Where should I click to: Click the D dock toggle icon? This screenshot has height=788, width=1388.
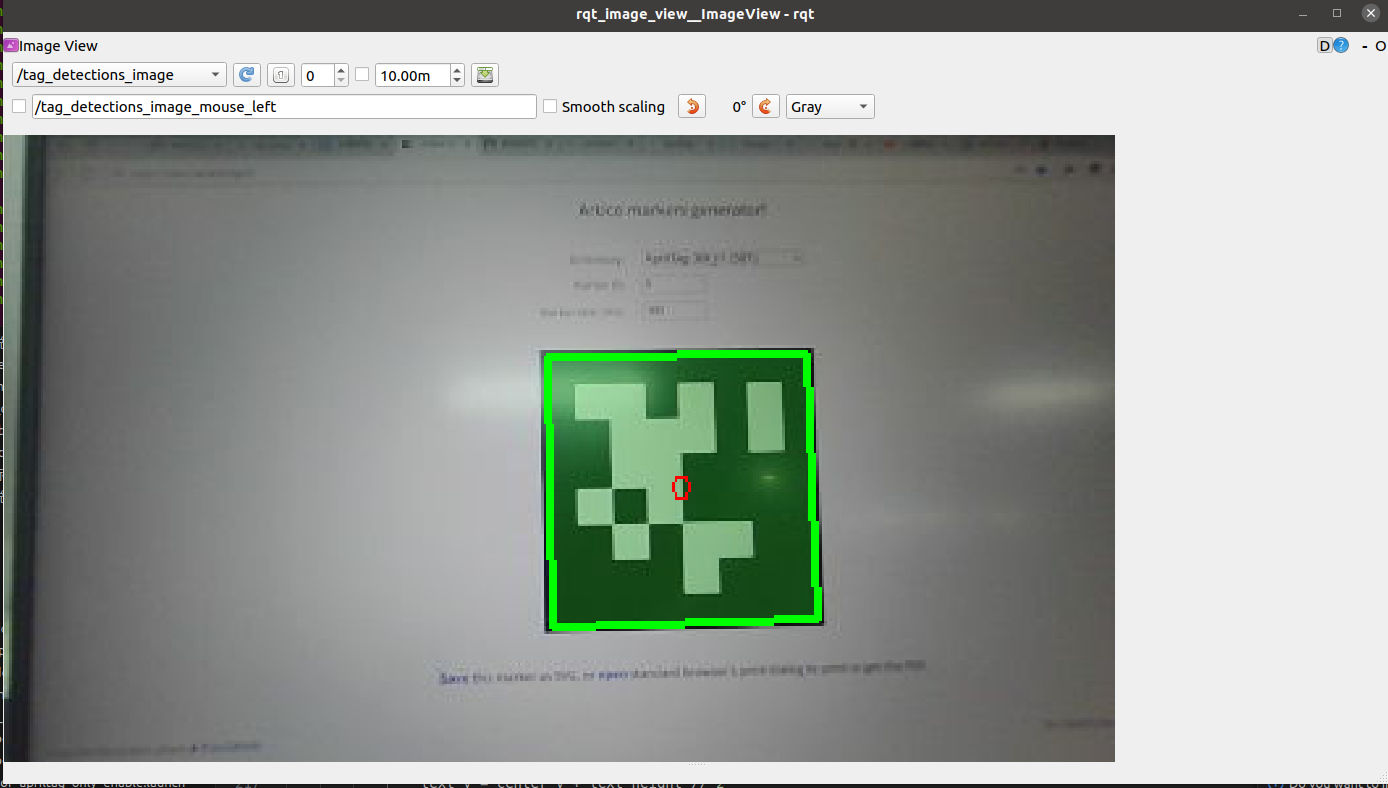[x=1324, y=45]
